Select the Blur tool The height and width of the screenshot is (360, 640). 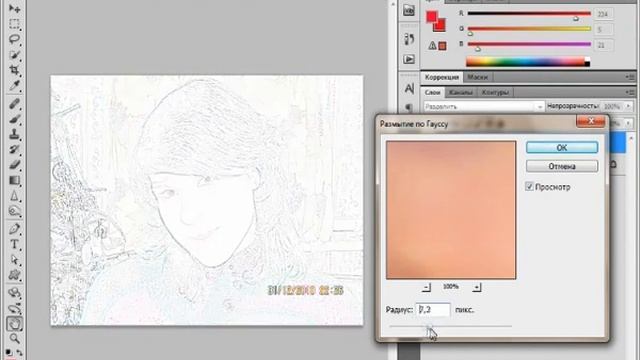click(14, 196)
